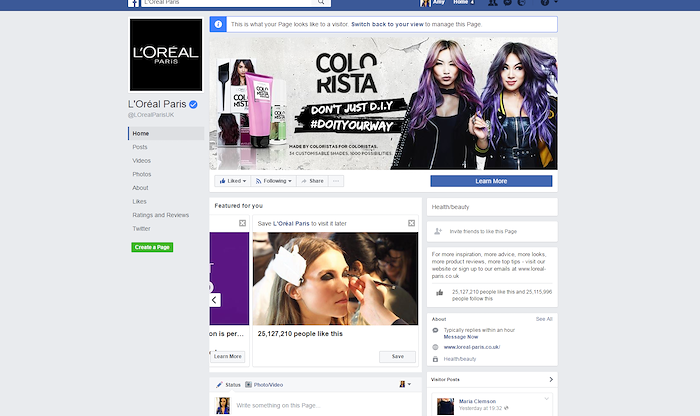Click the invite friends person icon
700x416 pixels.
[438, 231]
